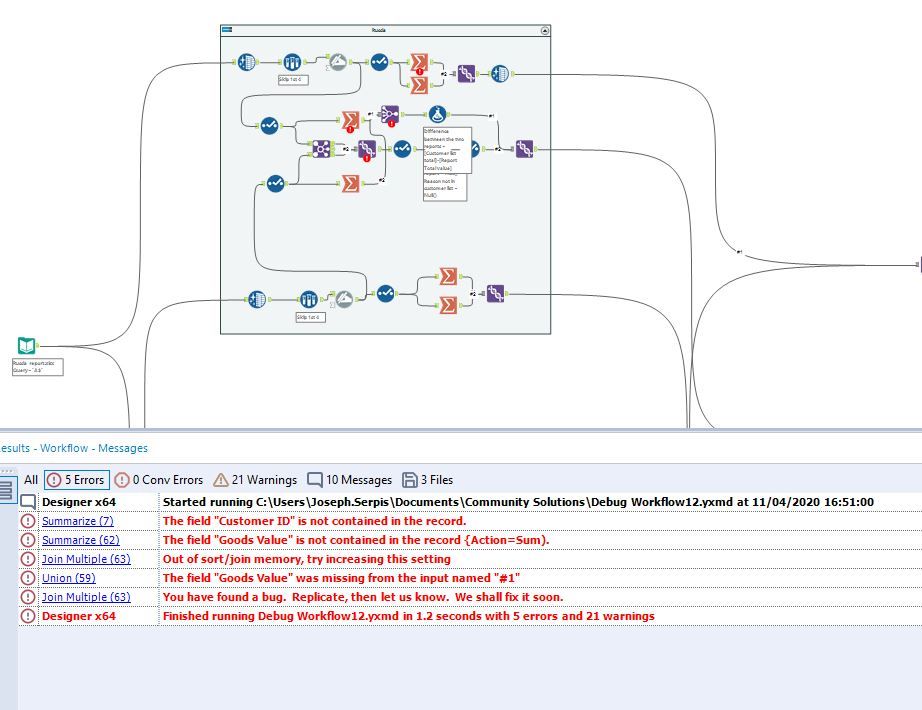Click 'Goods Value was missing from input' message
Image resolution: width=922 pixels, height=710 pixels.
341,578
